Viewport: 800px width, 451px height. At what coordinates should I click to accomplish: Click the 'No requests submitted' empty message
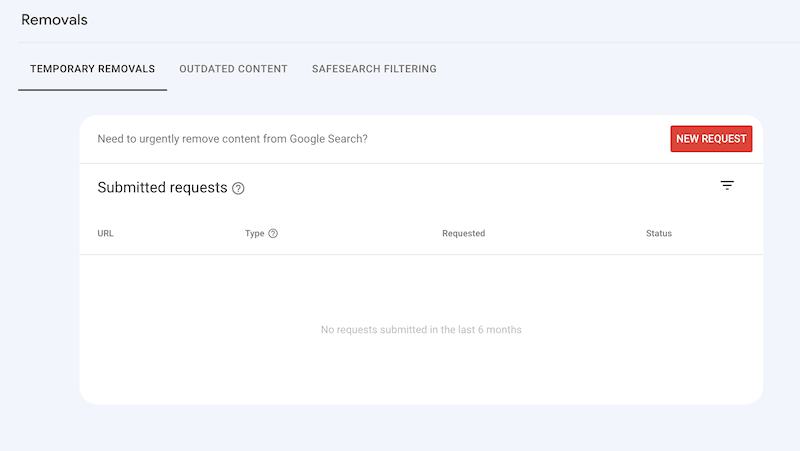click(x=421, y=330)
